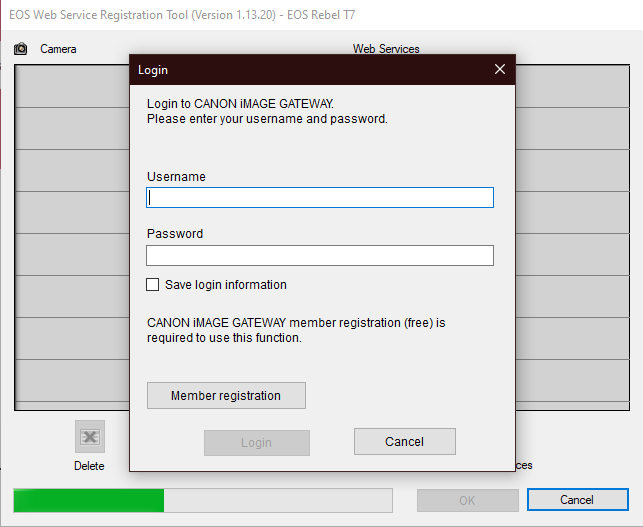
Task: Click Cancel at the bottom of the main window
Action: point(576,500)
